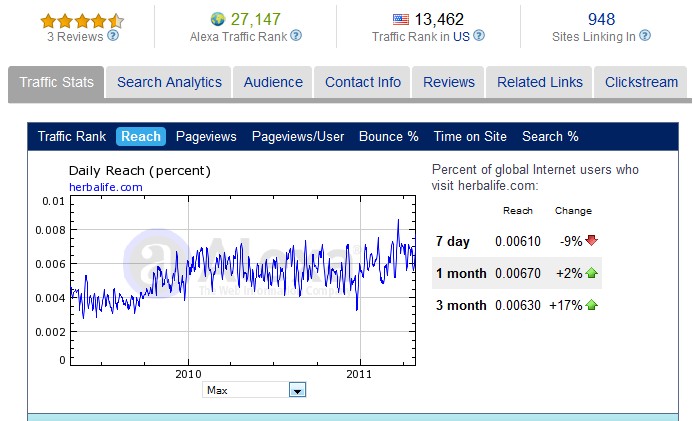Click the 3 month row label

pyautogui.click(x=461, y=305)
